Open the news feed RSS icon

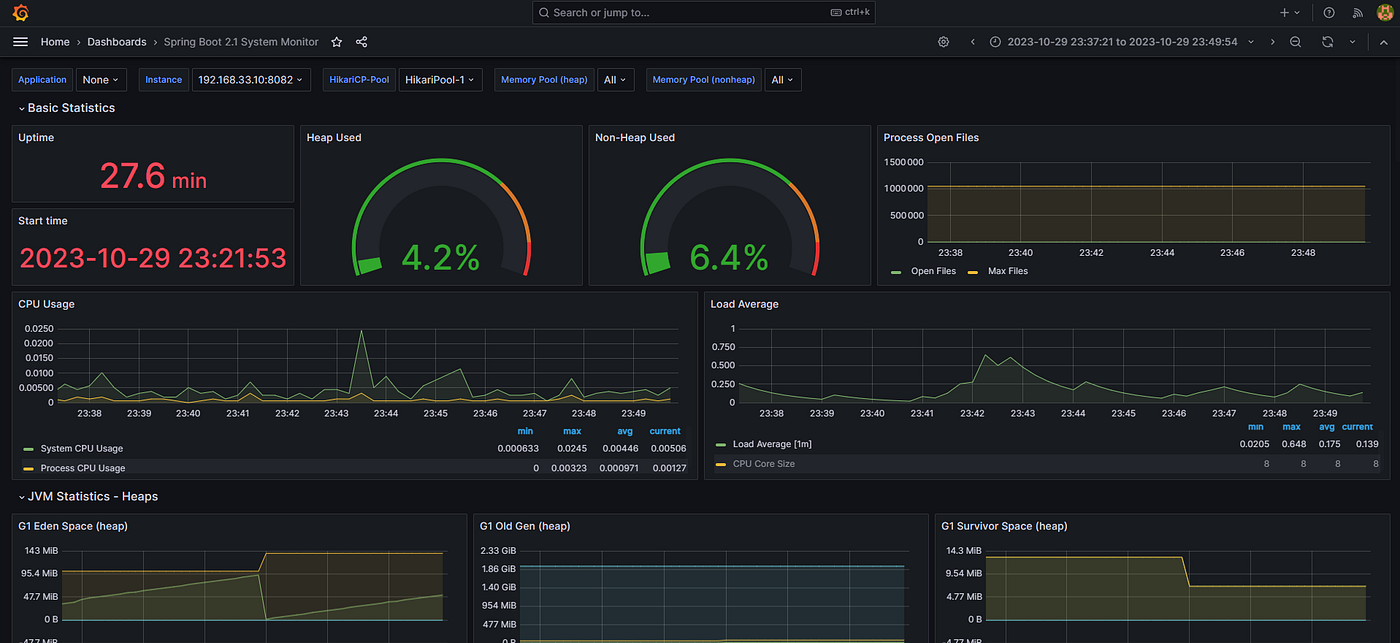(x=1357, y=13)
